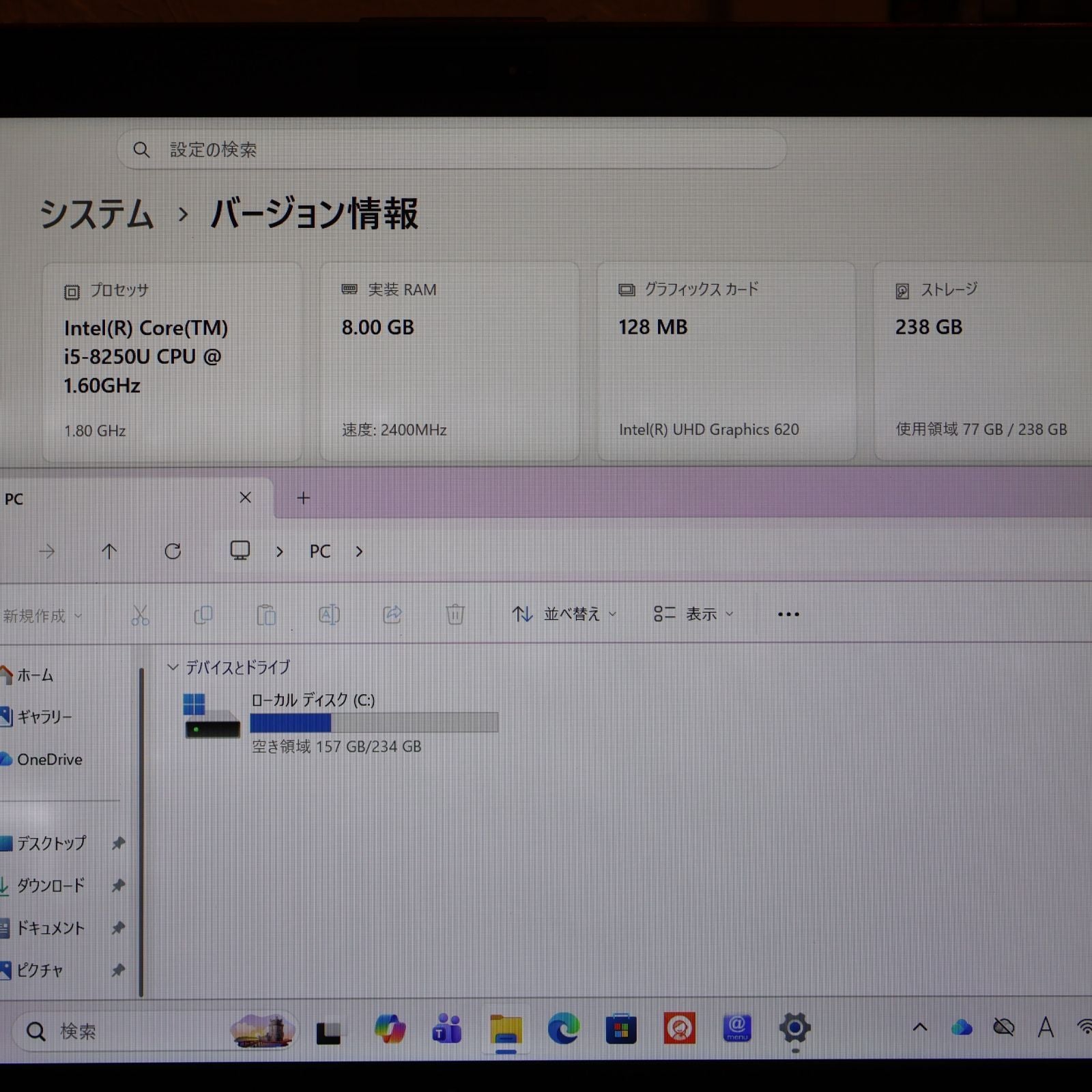Click the Delete trash icon in Explorer toolbar
The image size is (1092, 1092).
[x=455, y=614]
